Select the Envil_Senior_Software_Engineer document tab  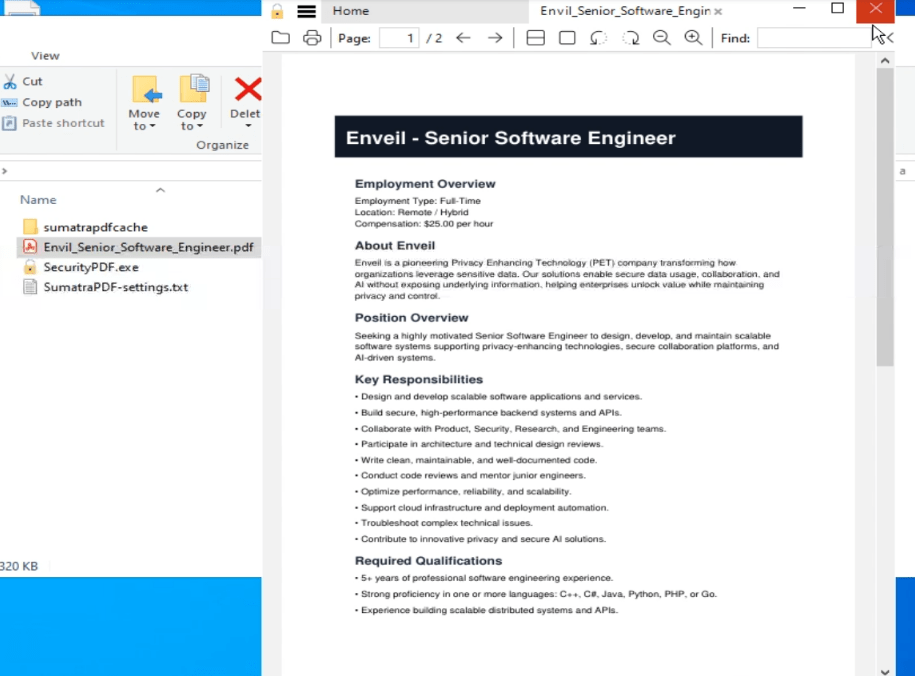pyautogui.click(x=625, y=11)
